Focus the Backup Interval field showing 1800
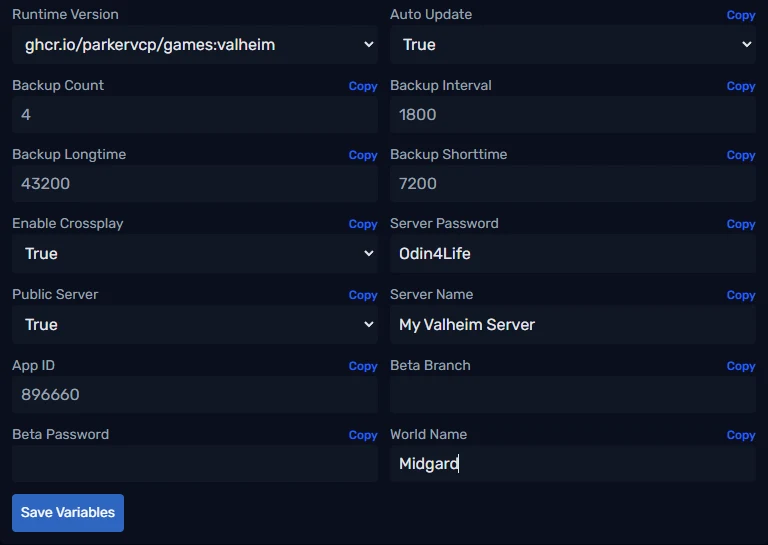This screenshot has height=545, width=768. pos(573,115)
